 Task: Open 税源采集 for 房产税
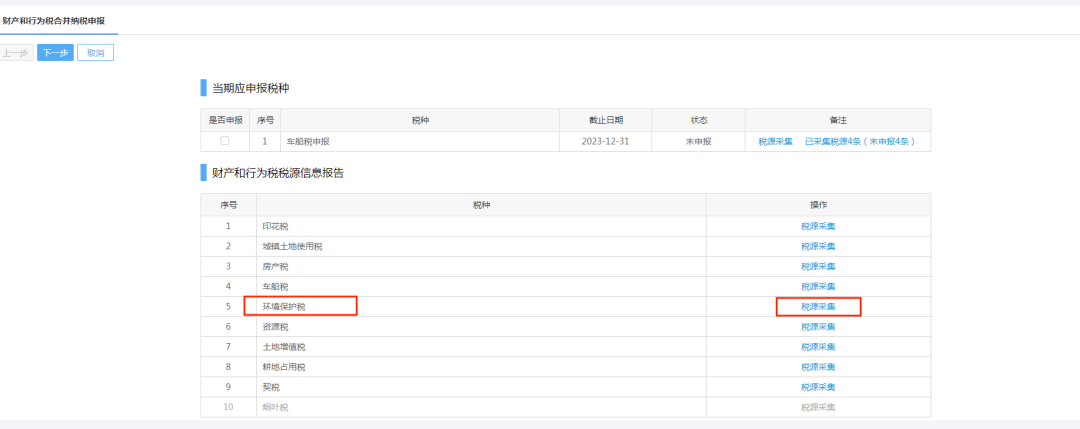click(818, 266)
